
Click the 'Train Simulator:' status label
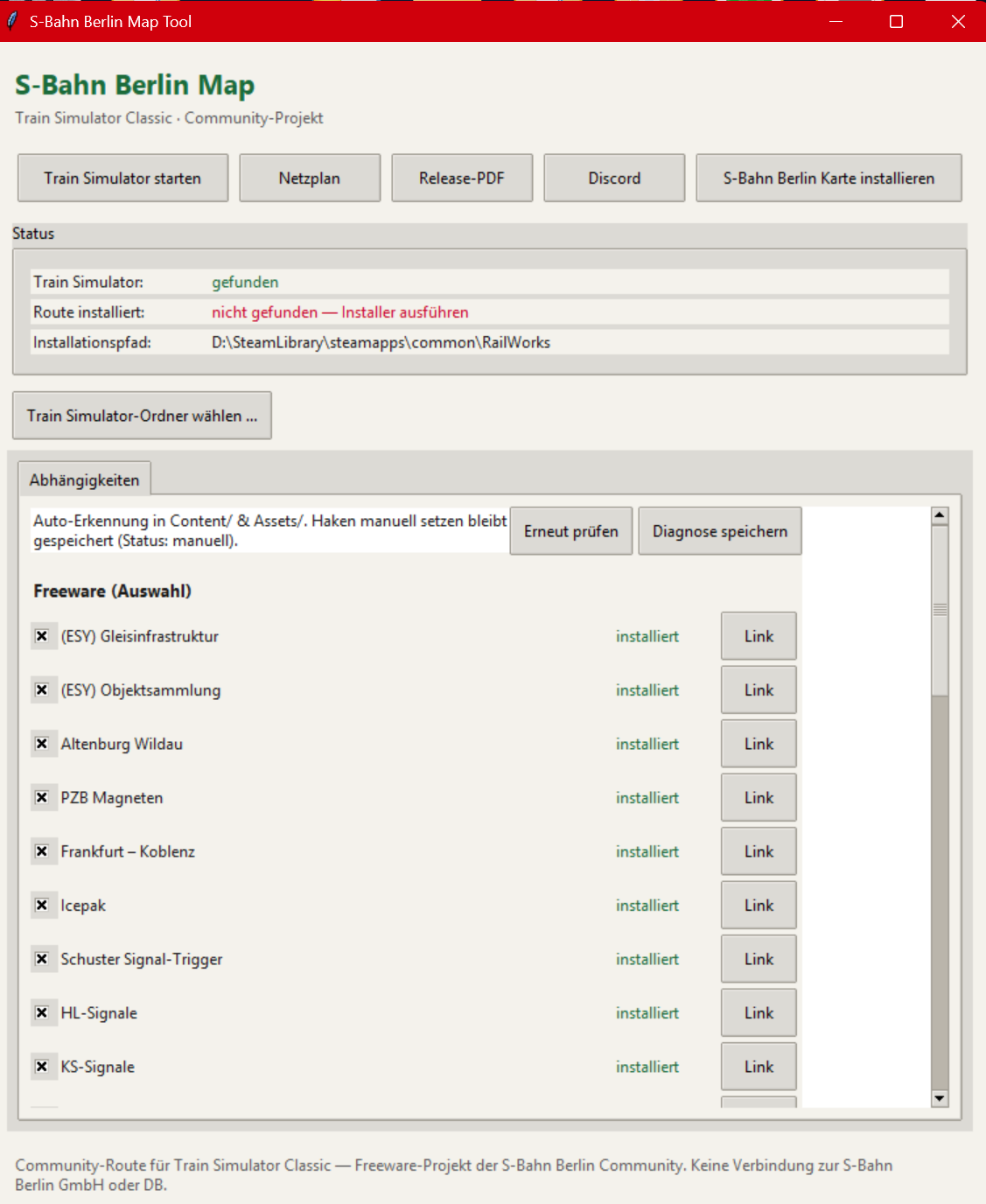(88, 282)
